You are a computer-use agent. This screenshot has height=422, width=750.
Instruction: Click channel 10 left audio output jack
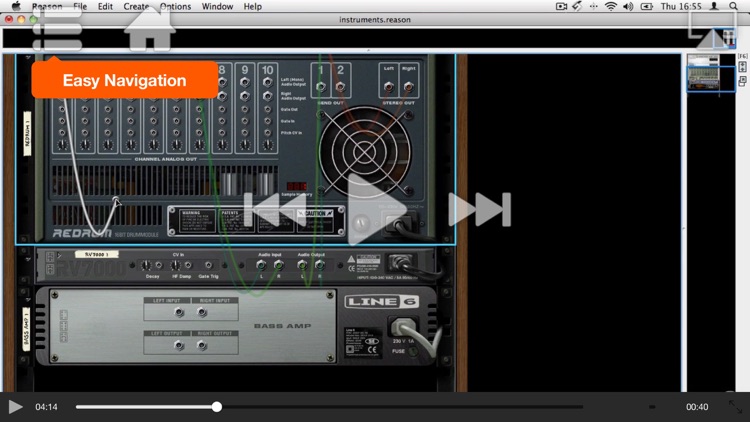[x=267, y=82]
